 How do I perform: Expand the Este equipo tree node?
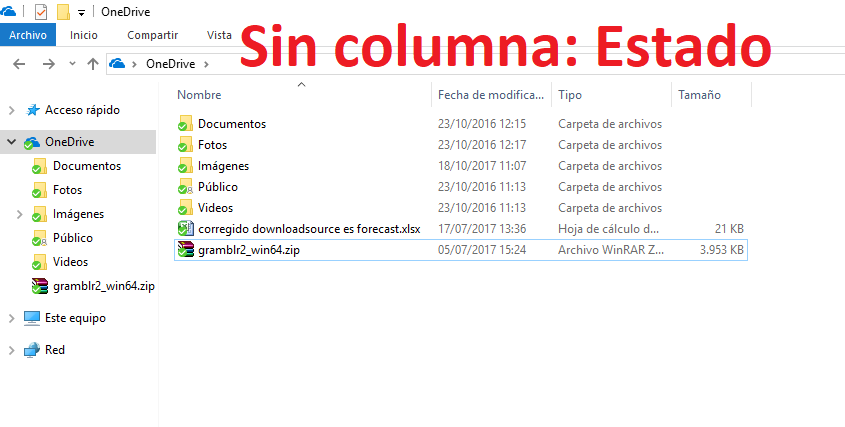tap(11, 319)
